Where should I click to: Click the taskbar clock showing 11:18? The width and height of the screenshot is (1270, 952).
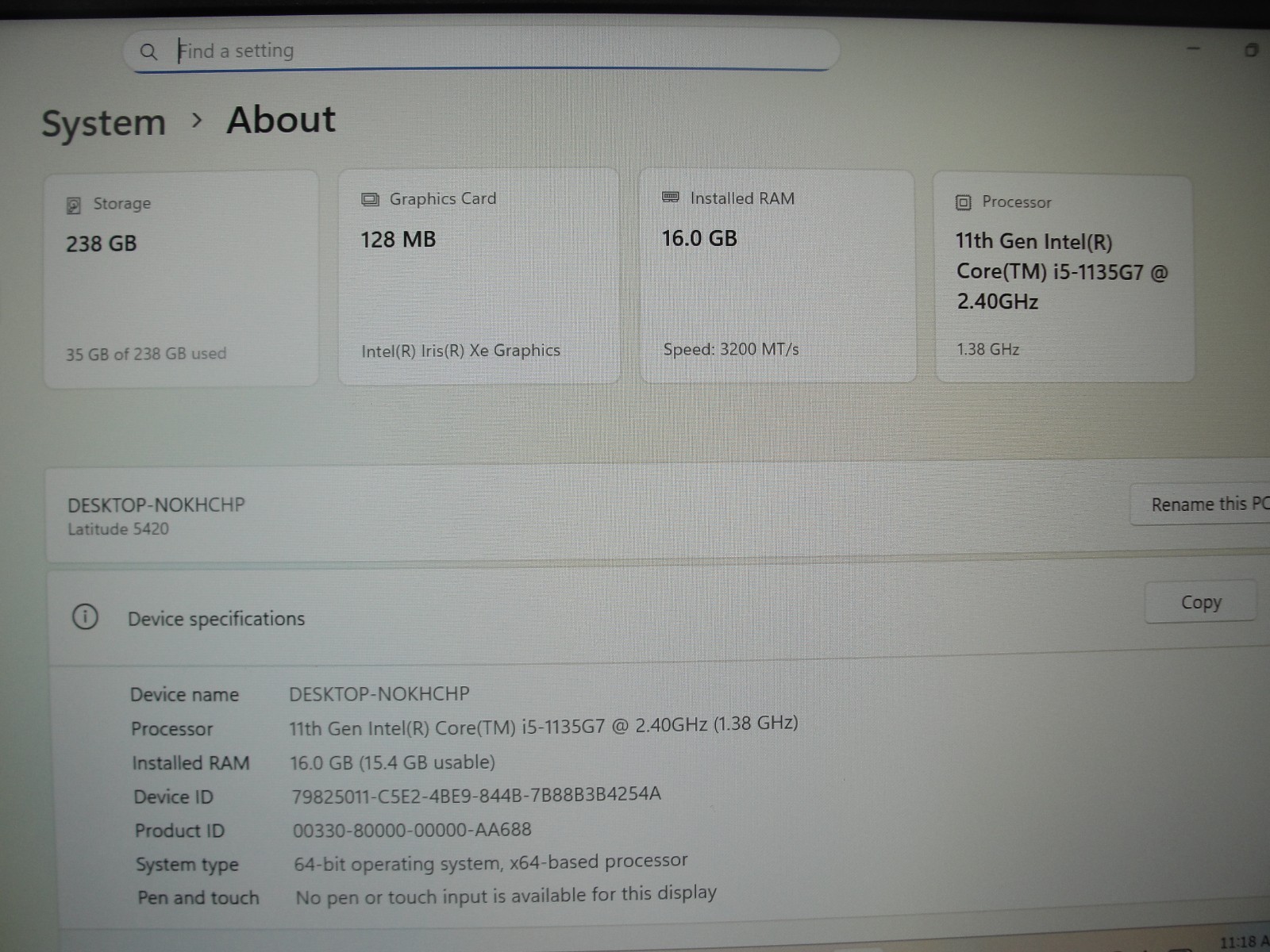tap(1244, 942)
